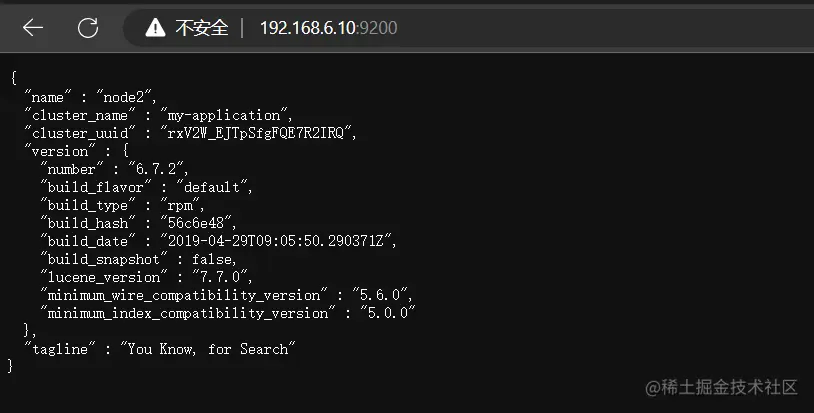Click the "version" key in JSON
The width and height of the screenshot is (814, 413).
point(59,151)
